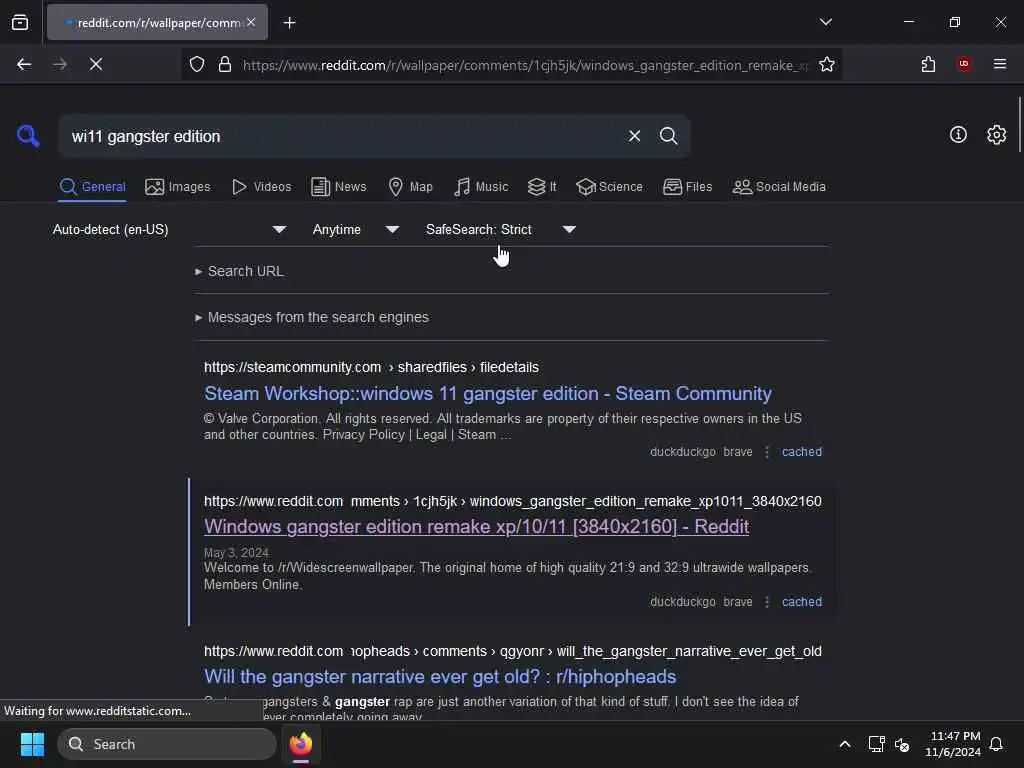Stop page loading
Screen dimensions: 1024x768
pyautogui.click(x=95, y=64)
